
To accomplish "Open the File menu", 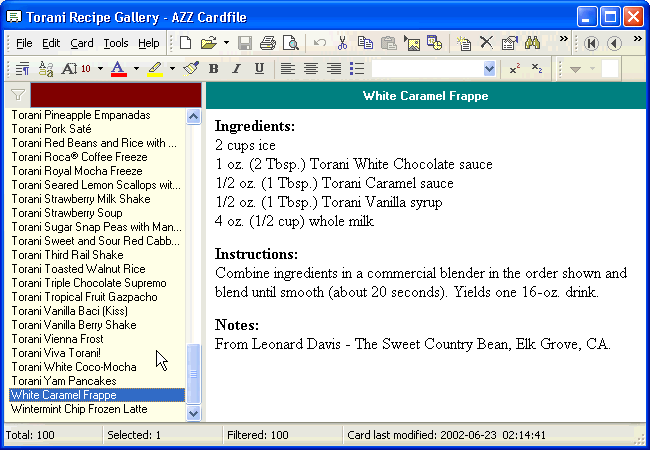I will click(24, 43).
